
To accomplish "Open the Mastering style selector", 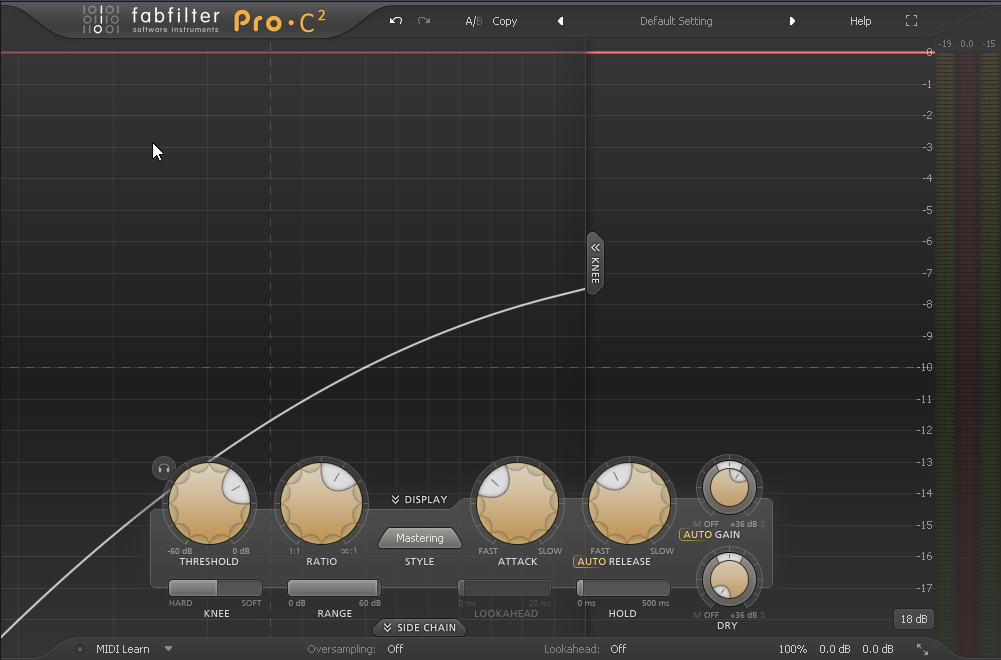I will pos(419,538).
